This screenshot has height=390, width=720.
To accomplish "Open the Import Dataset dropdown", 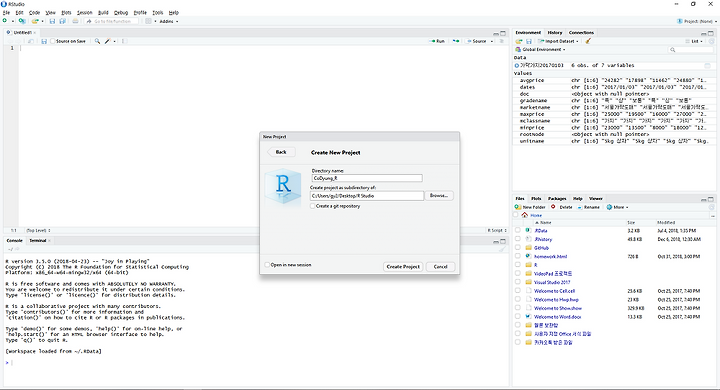I will click(x=558, y=41).
